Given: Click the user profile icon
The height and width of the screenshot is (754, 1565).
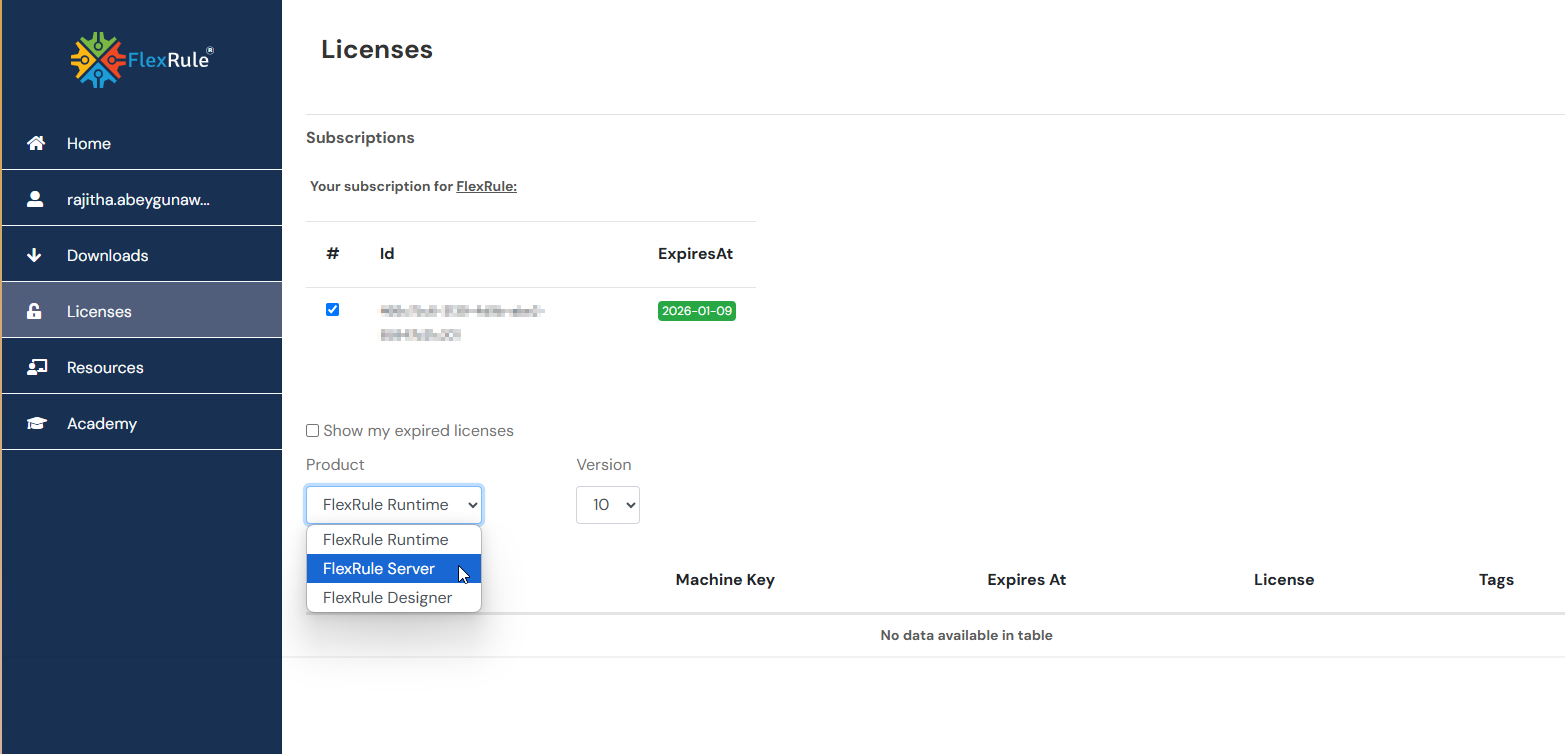Looking at the screenshot, I should [35, 199].
